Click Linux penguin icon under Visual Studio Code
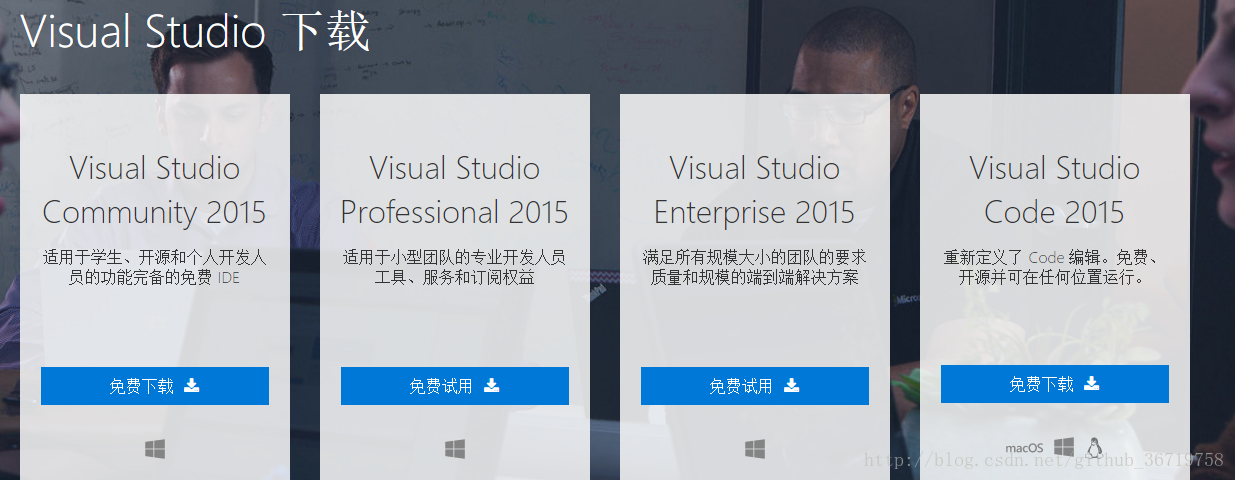Viewport: 1235px width, 480px height. [1095, 447]
